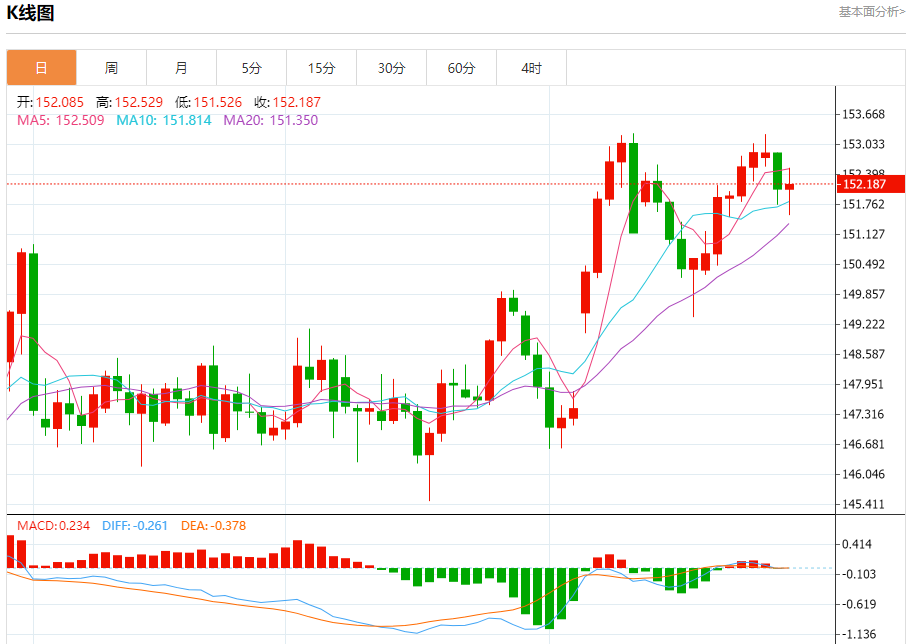Open the 月 monthly chart tab
The height and width of the screenshot is (644, 909).
coord(181,68)
